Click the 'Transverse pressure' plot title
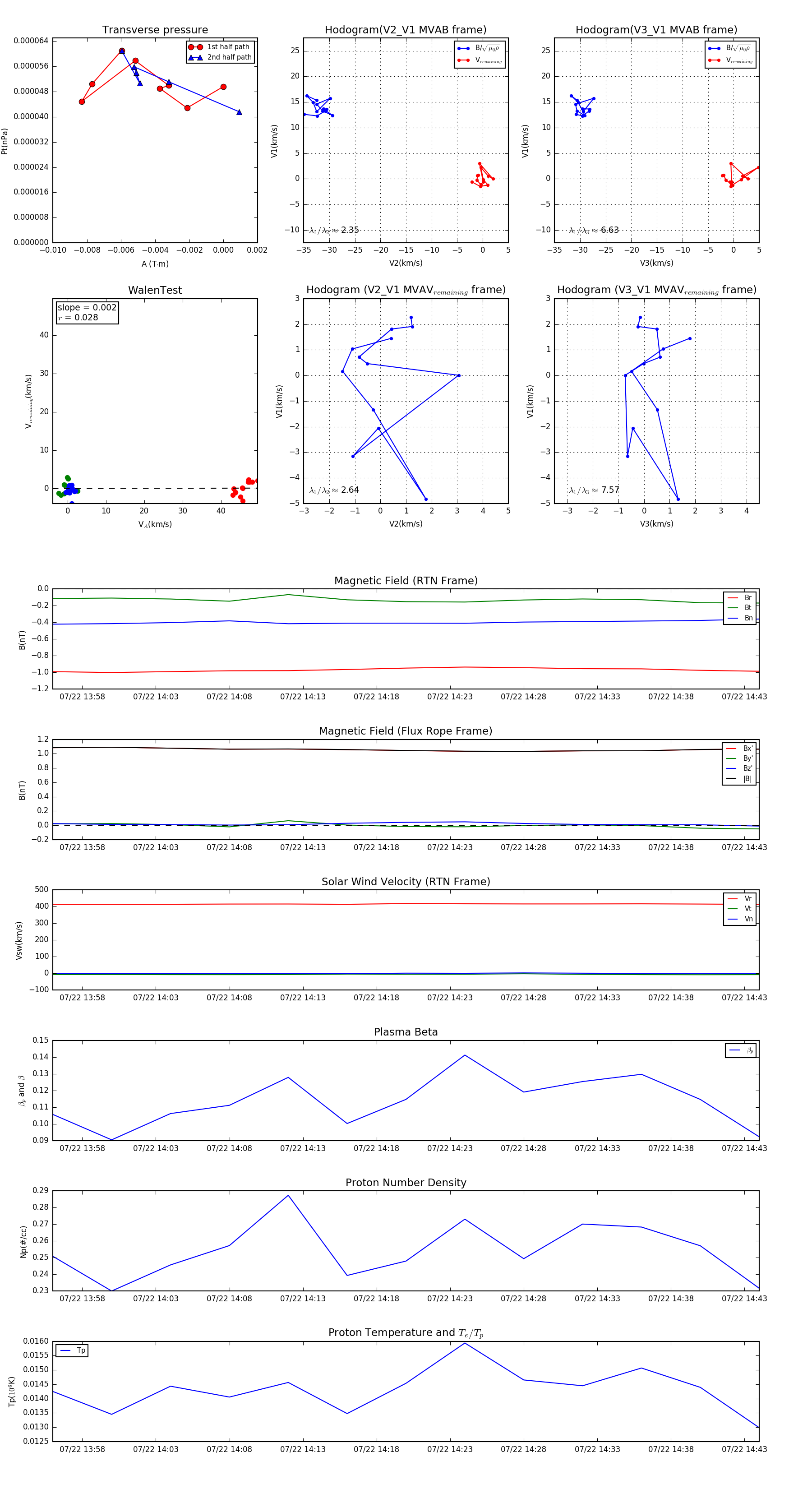Image resolution: width=812 pixels, height=1489 pixels. point(155,30)
